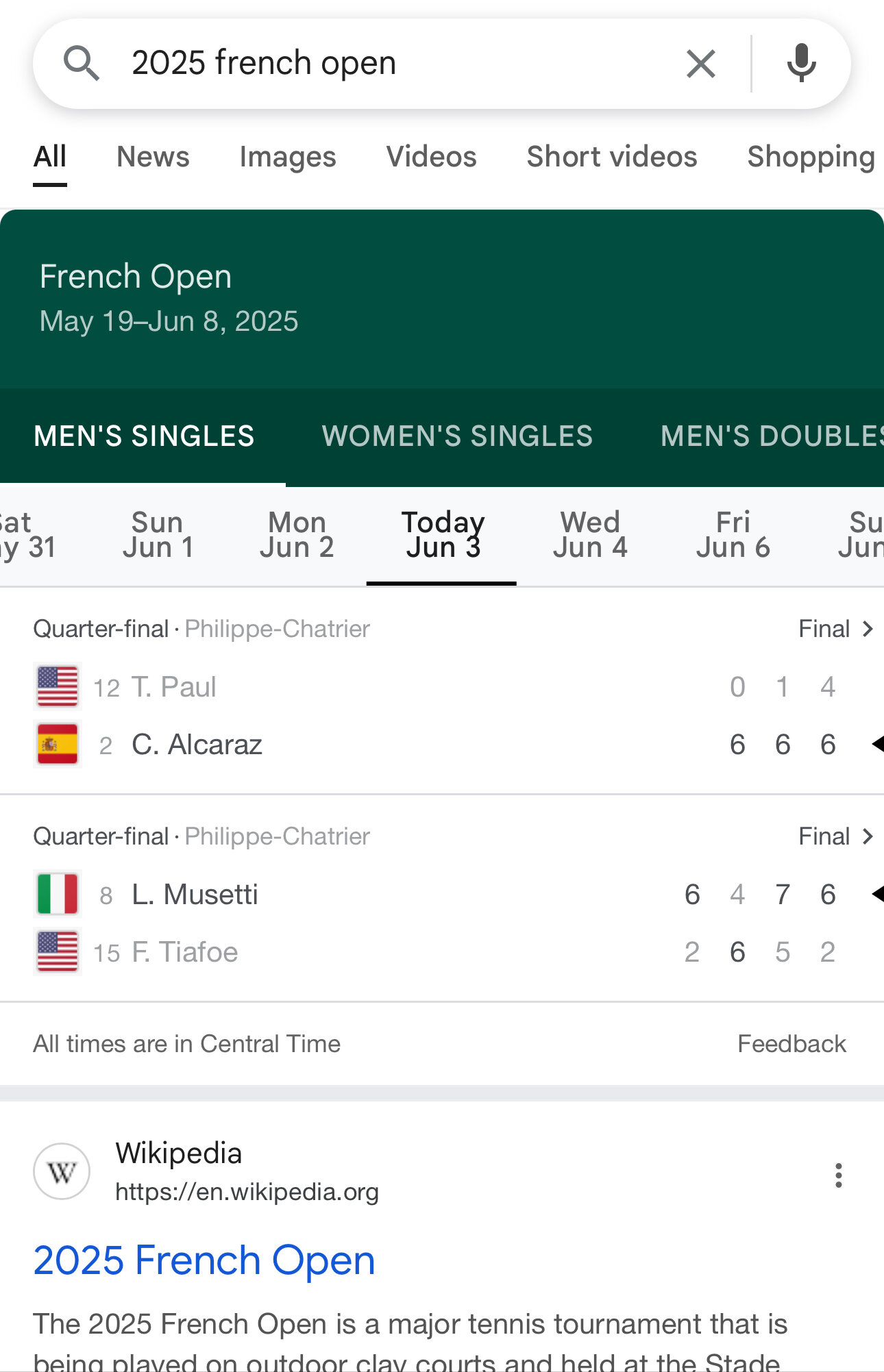Choose the Mon Jun 2 date
Image resolution: width=884 pixels, height=1372 pixels.
[297, 535]
